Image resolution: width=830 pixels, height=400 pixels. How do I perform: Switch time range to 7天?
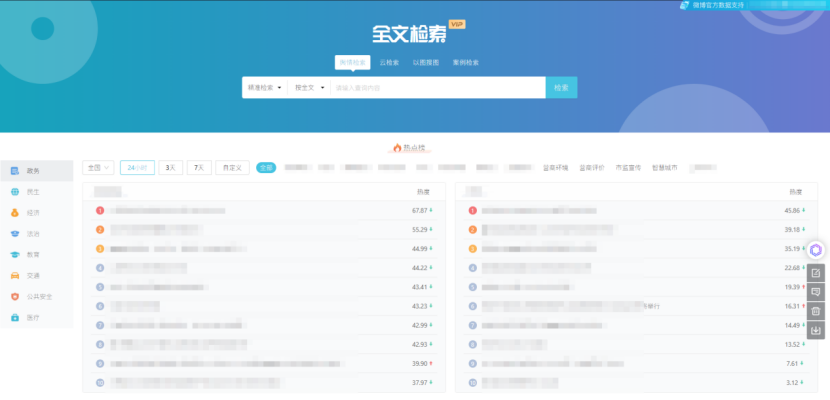pos(199,168)
